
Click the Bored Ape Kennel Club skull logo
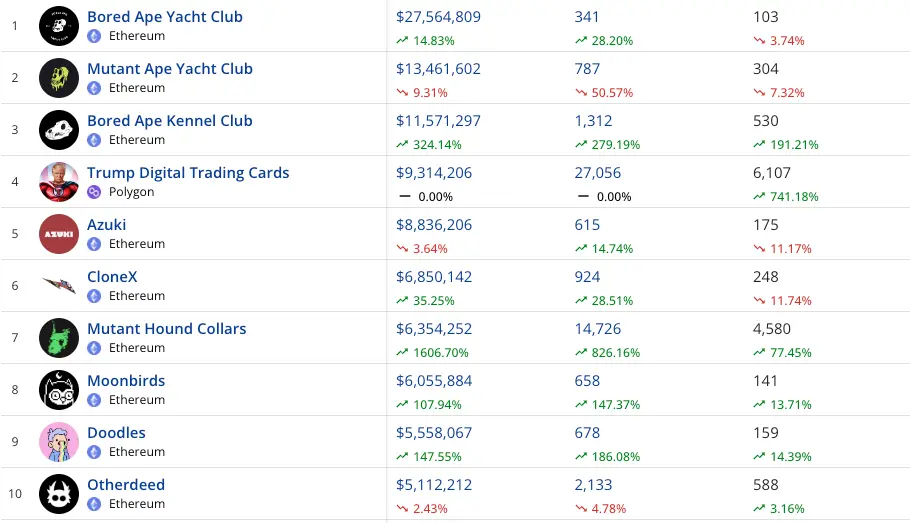coord(59,130)
